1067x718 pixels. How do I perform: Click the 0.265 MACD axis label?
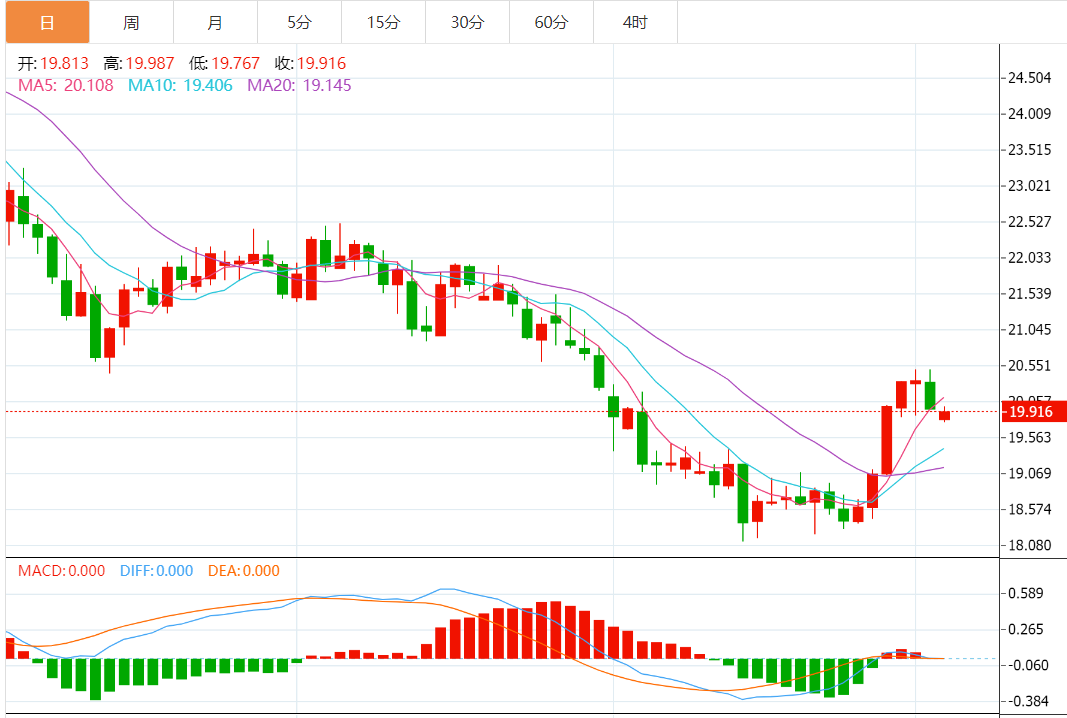[x=1026, y=630]
